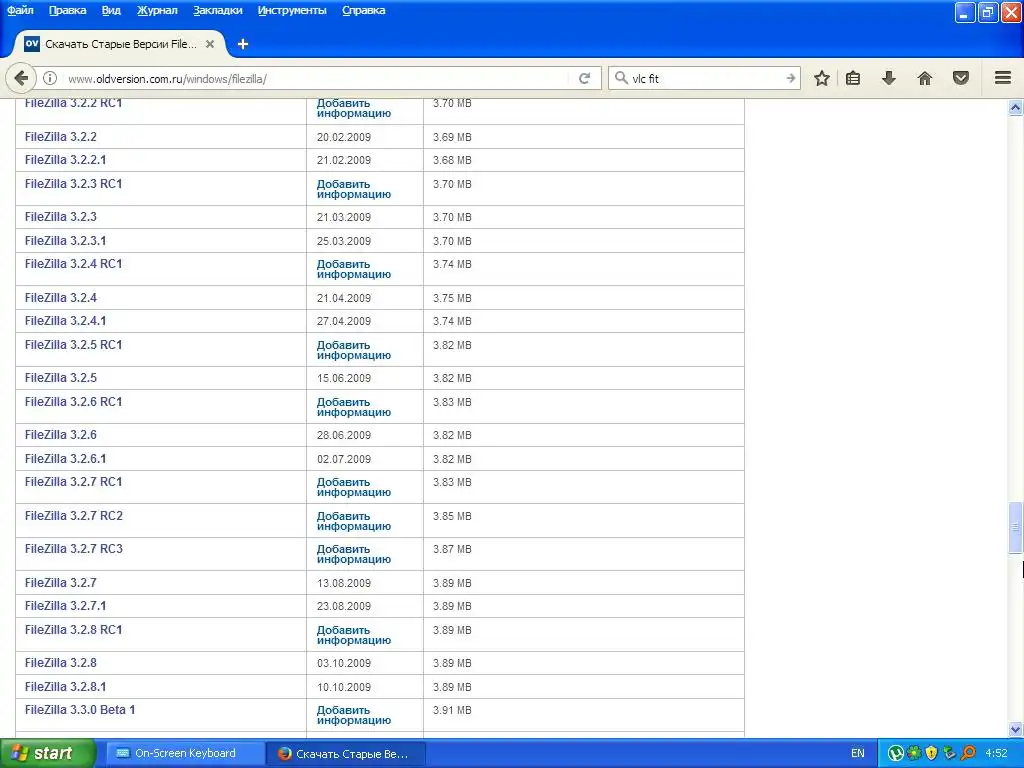
Task: Select date 13.08.2009 of FileZilla 3.2.7
Action: click(x=344, y=583)
